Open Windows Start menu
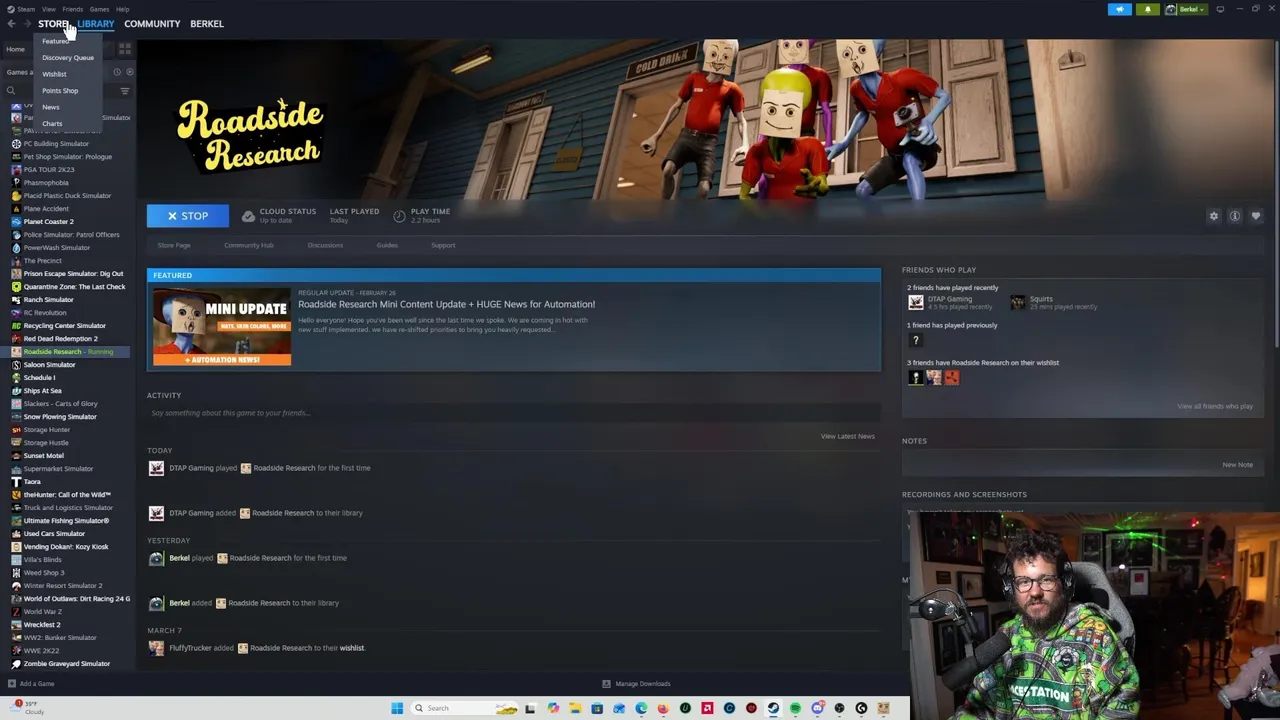 [x=397, y=708]
